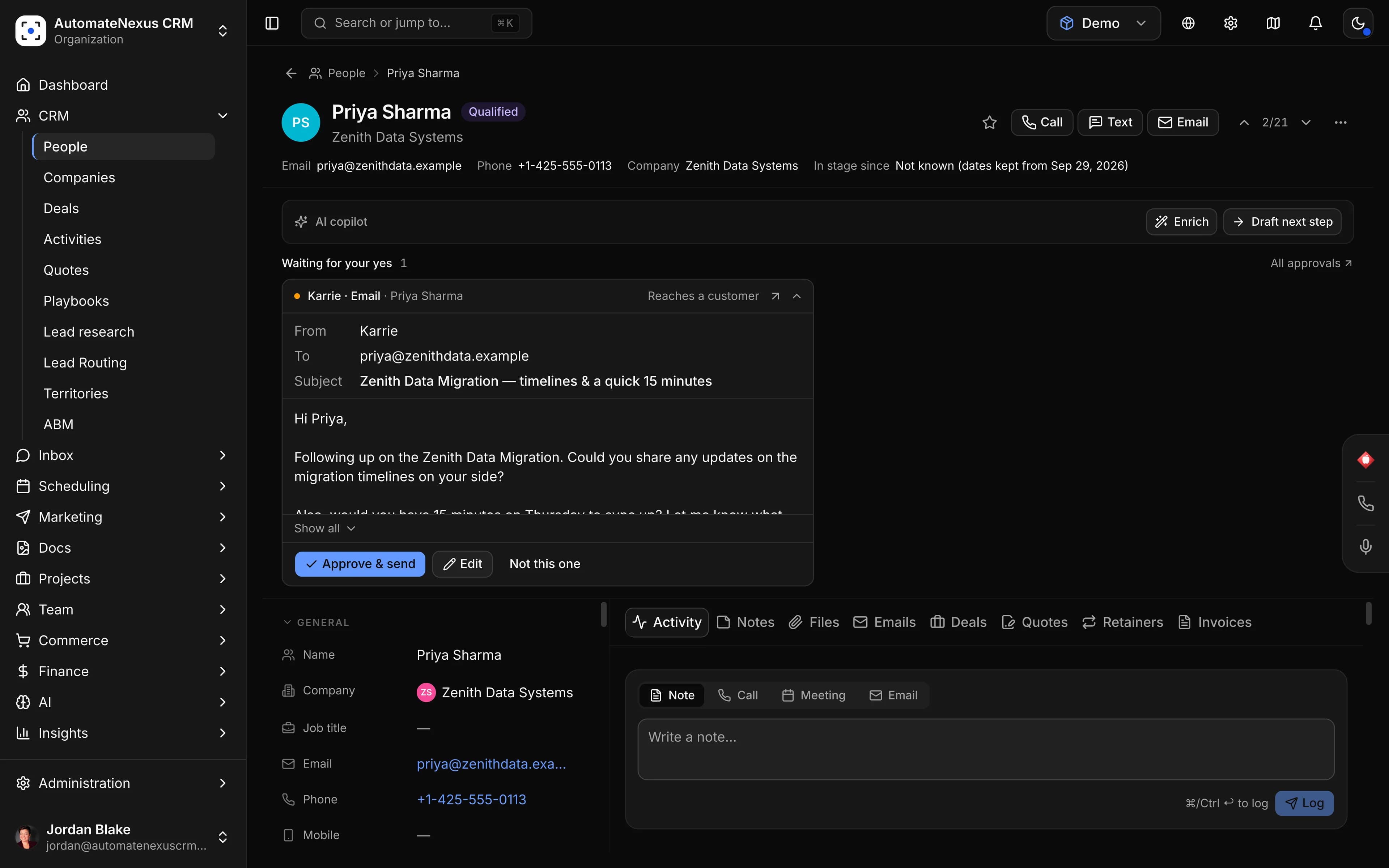Click the Enrich button
The width and height of the screenshot is (1389, 868).
coord(1181,222)
